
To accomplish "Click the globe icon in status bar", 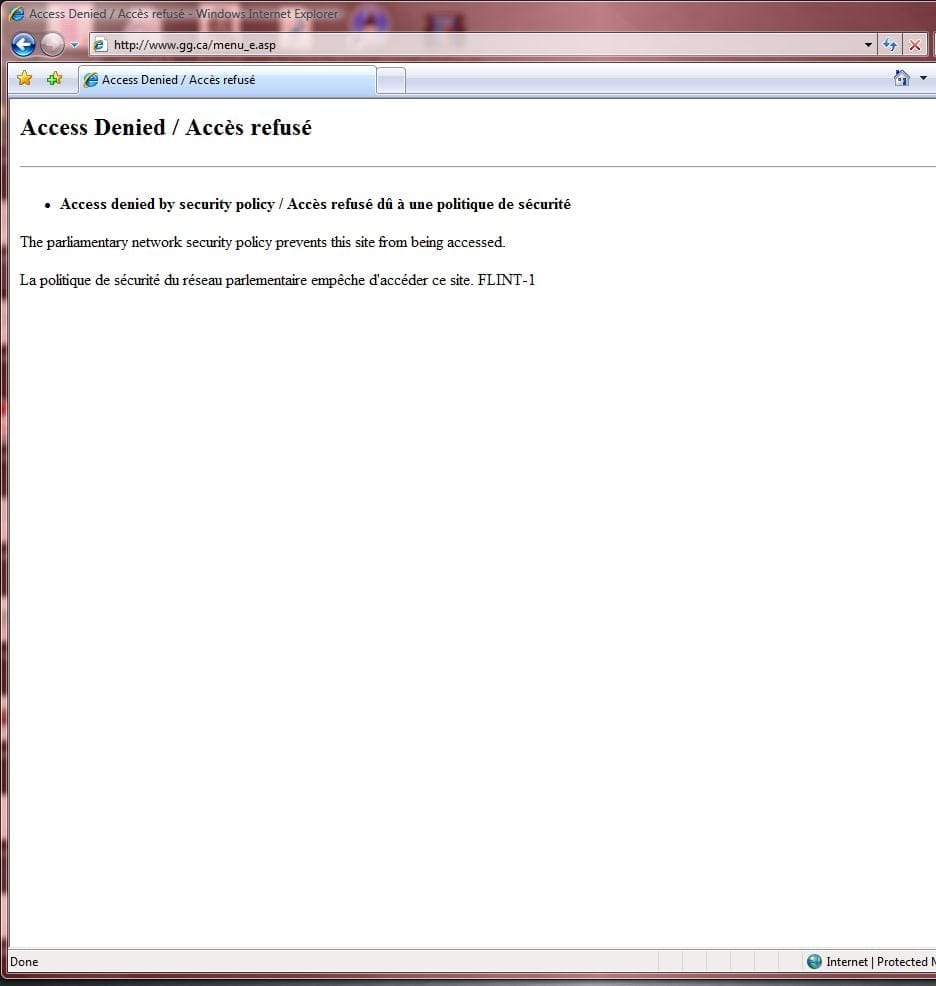I will [814, 961].
